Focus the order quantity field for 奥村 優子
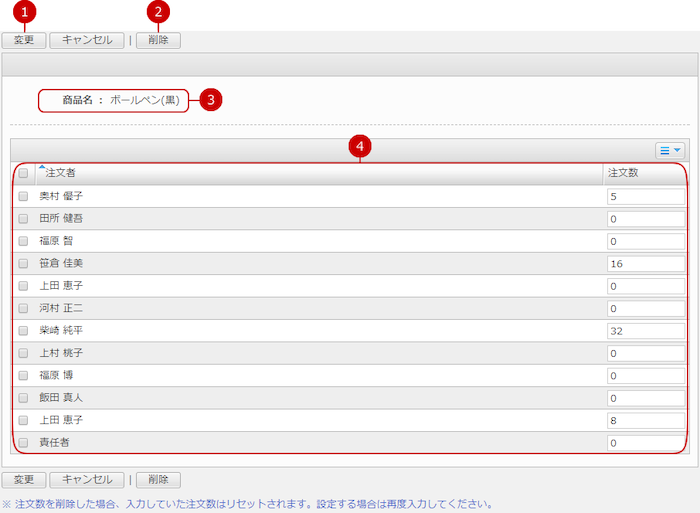 pos(645,196)
